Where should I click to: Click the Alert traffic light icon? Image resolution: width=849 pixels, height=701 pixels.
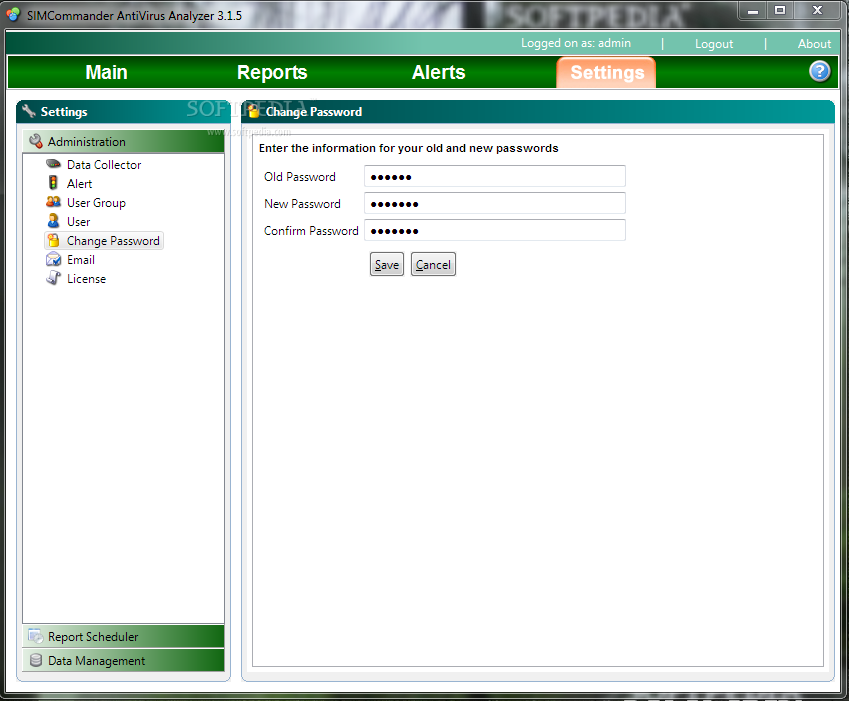point(53,183)
